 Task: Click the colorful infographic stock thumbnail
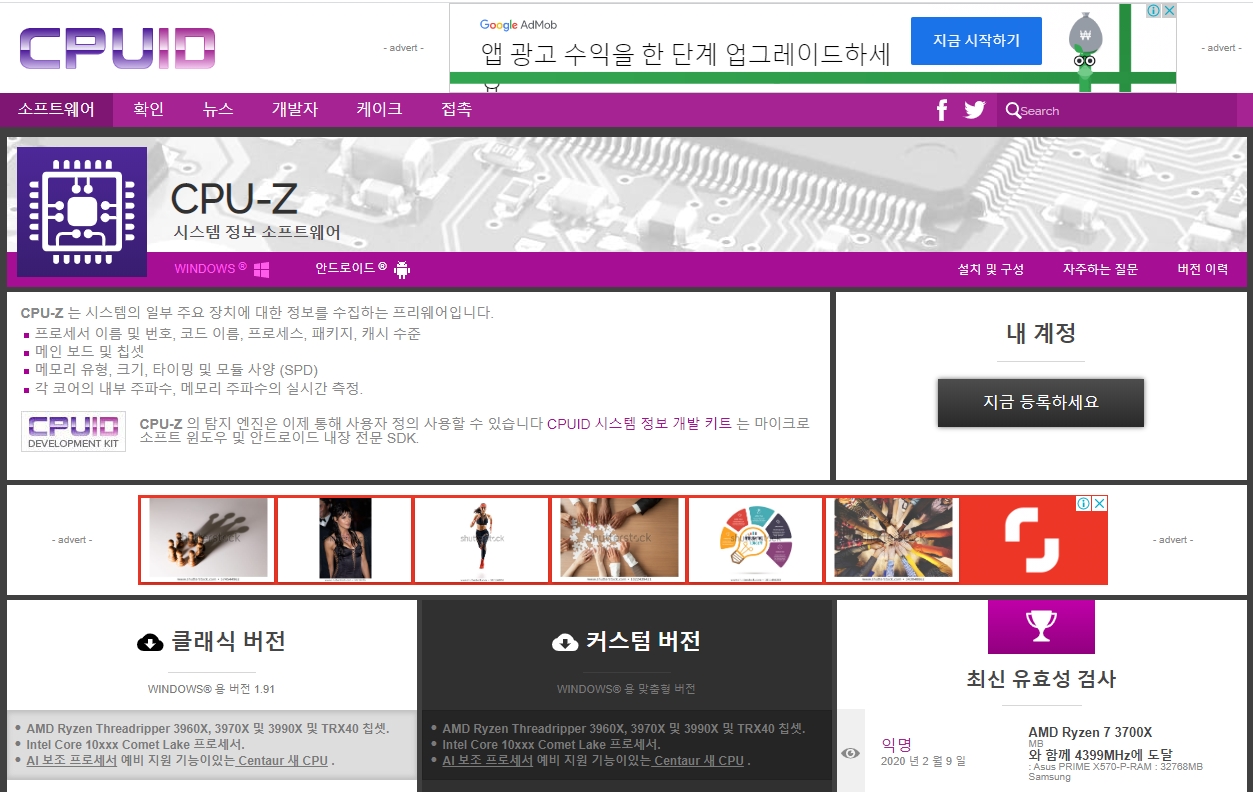coord(756,540)
